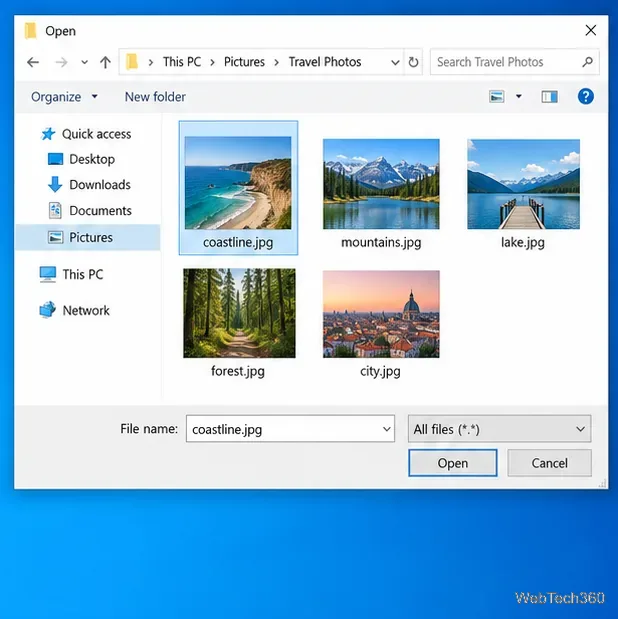Open Help with the question mark icon

586,96
